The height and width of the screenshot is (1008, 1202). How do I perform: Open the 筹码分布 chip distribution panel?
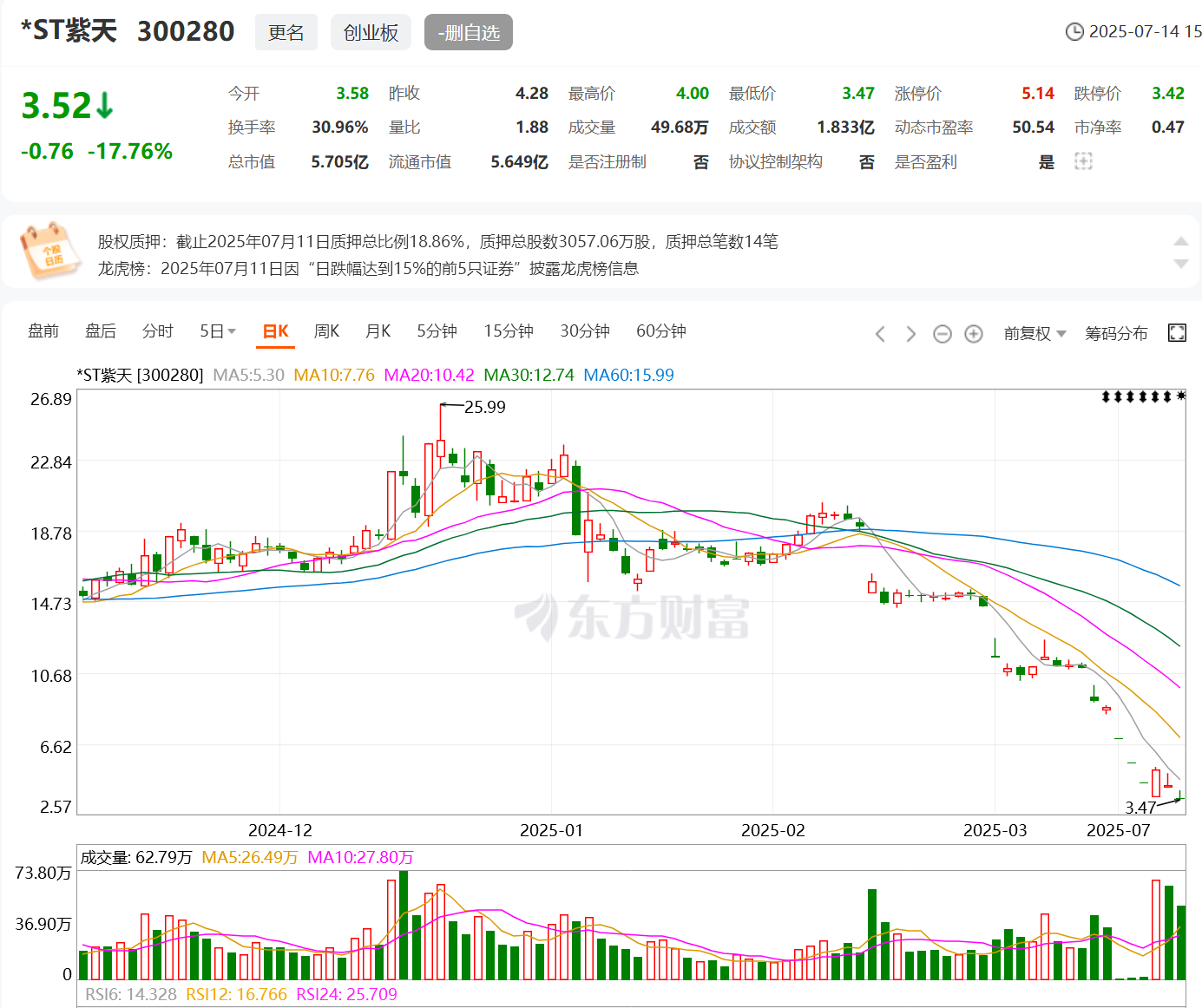(x=1116, y=333)
